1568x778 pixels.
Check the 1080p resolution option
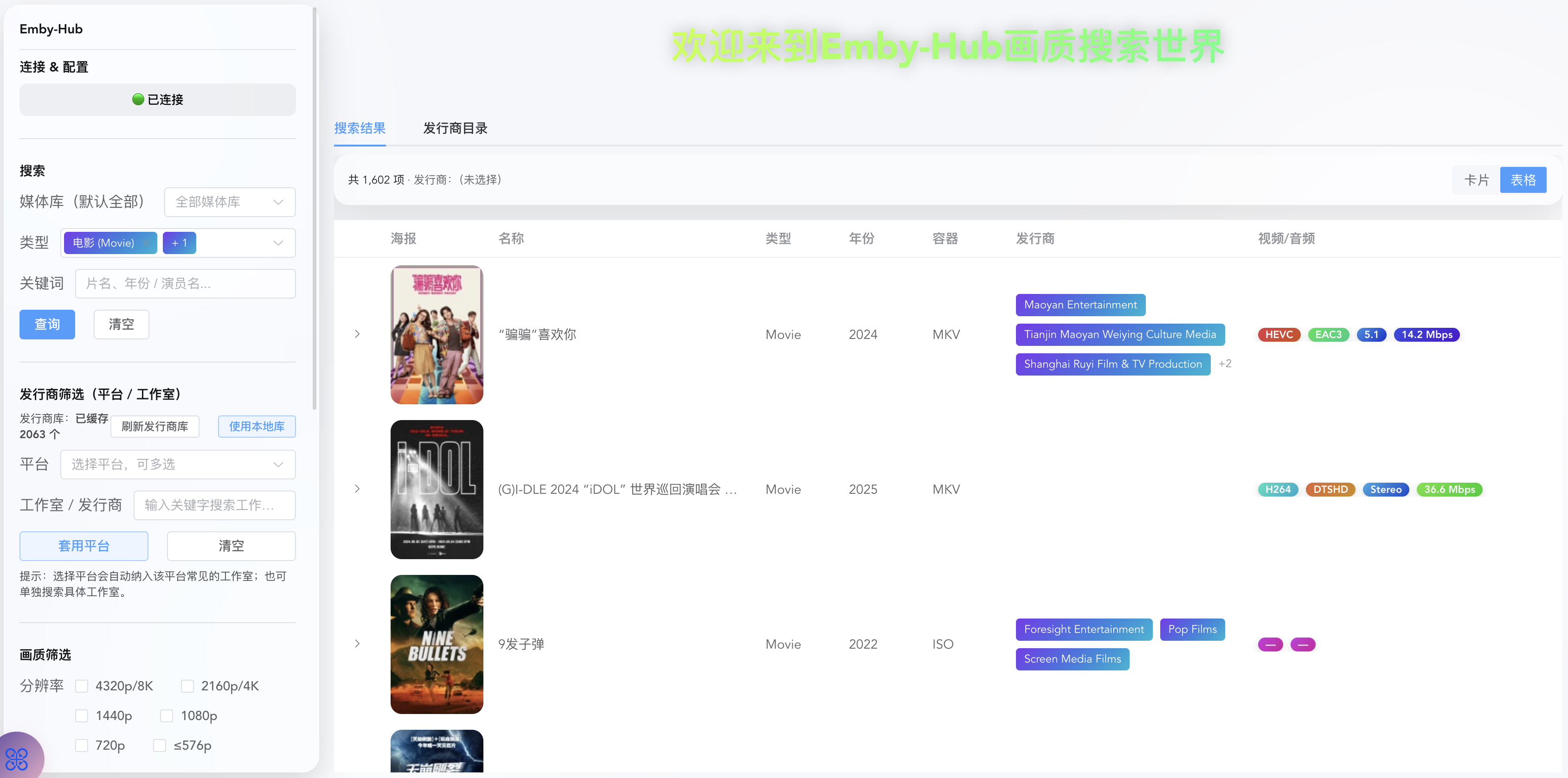tap(167, 716)
